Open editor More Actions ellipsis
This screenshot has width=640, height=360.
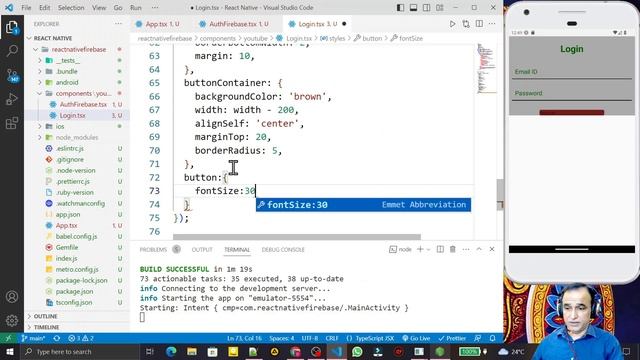pos(492,24)
